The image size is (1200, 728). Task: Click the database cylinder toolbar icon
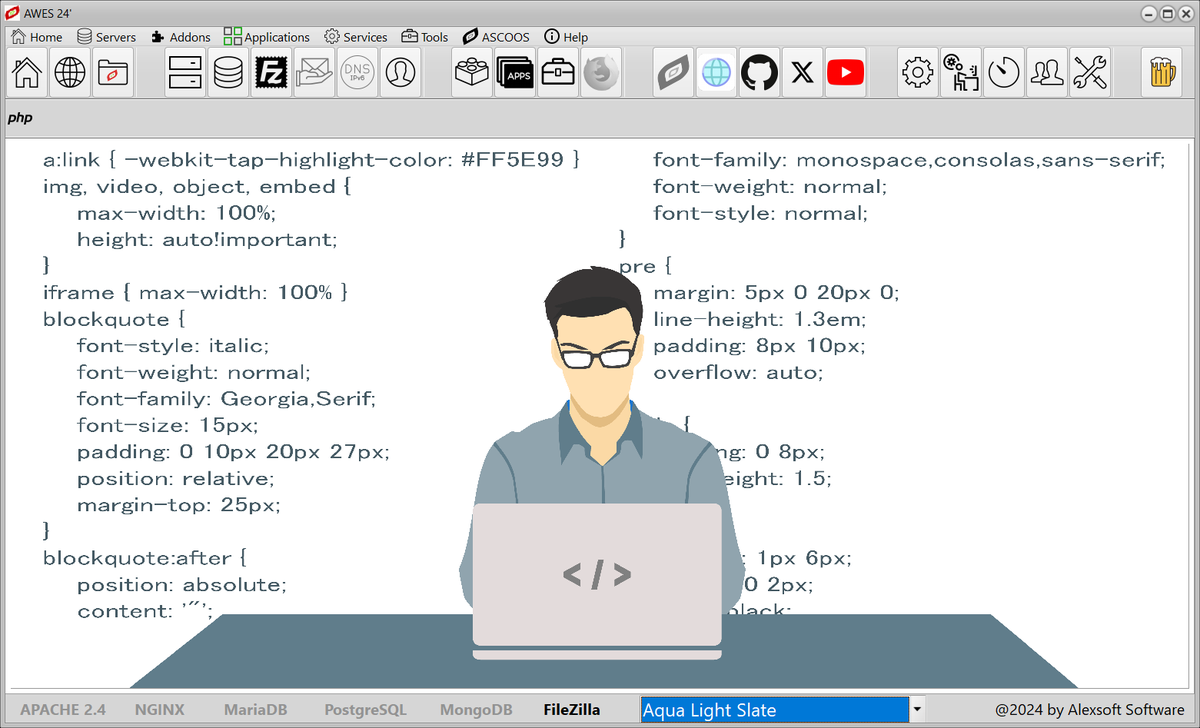228,73
